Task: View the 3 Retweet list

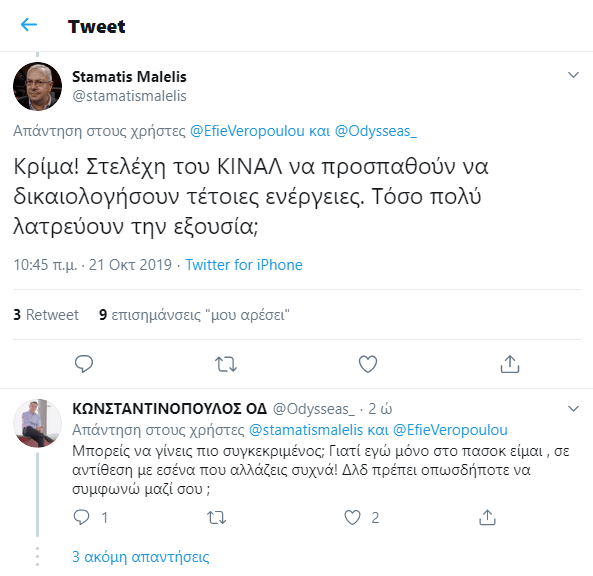Action: coord(46,314)
